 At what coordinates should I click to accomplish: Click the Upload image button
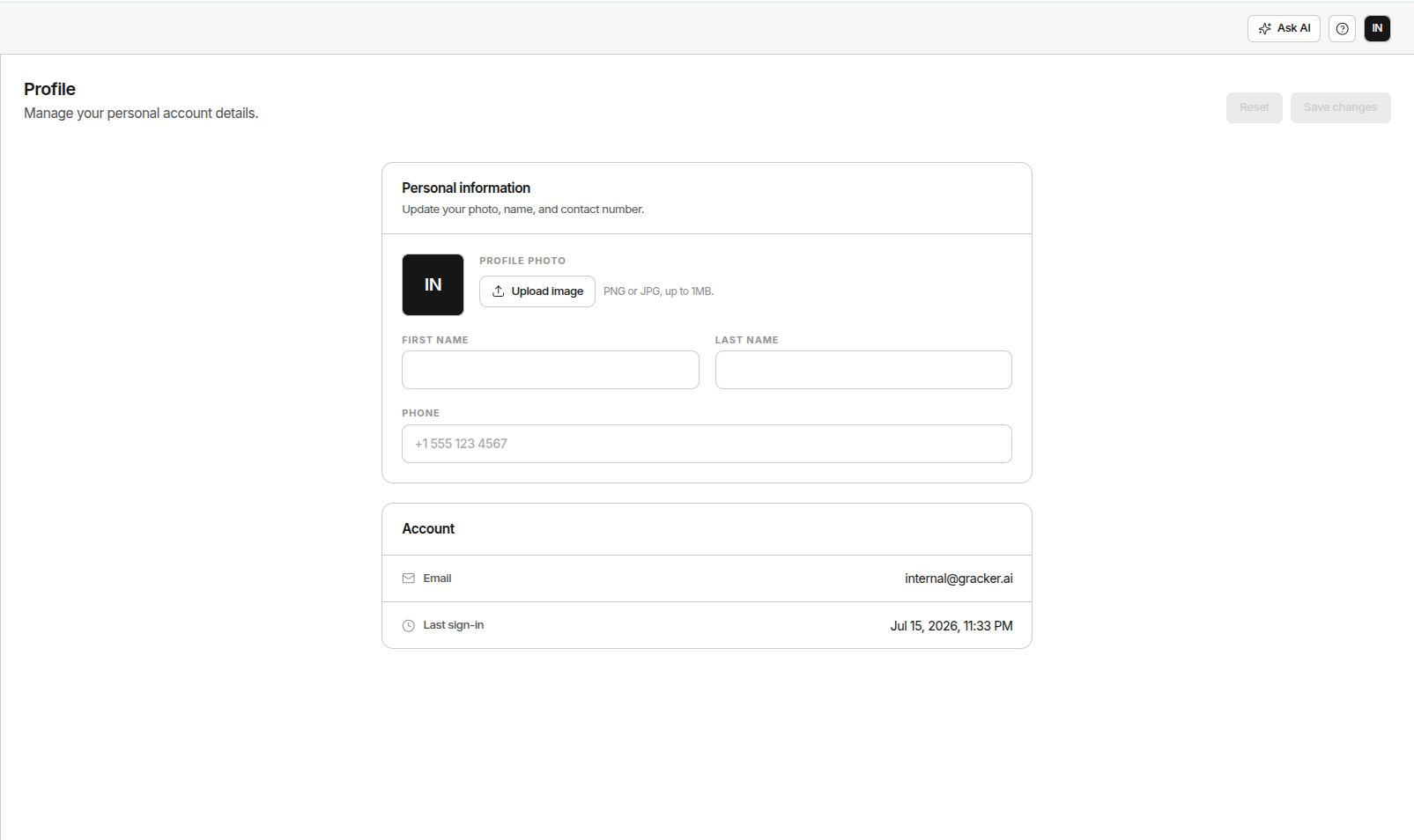537,291
